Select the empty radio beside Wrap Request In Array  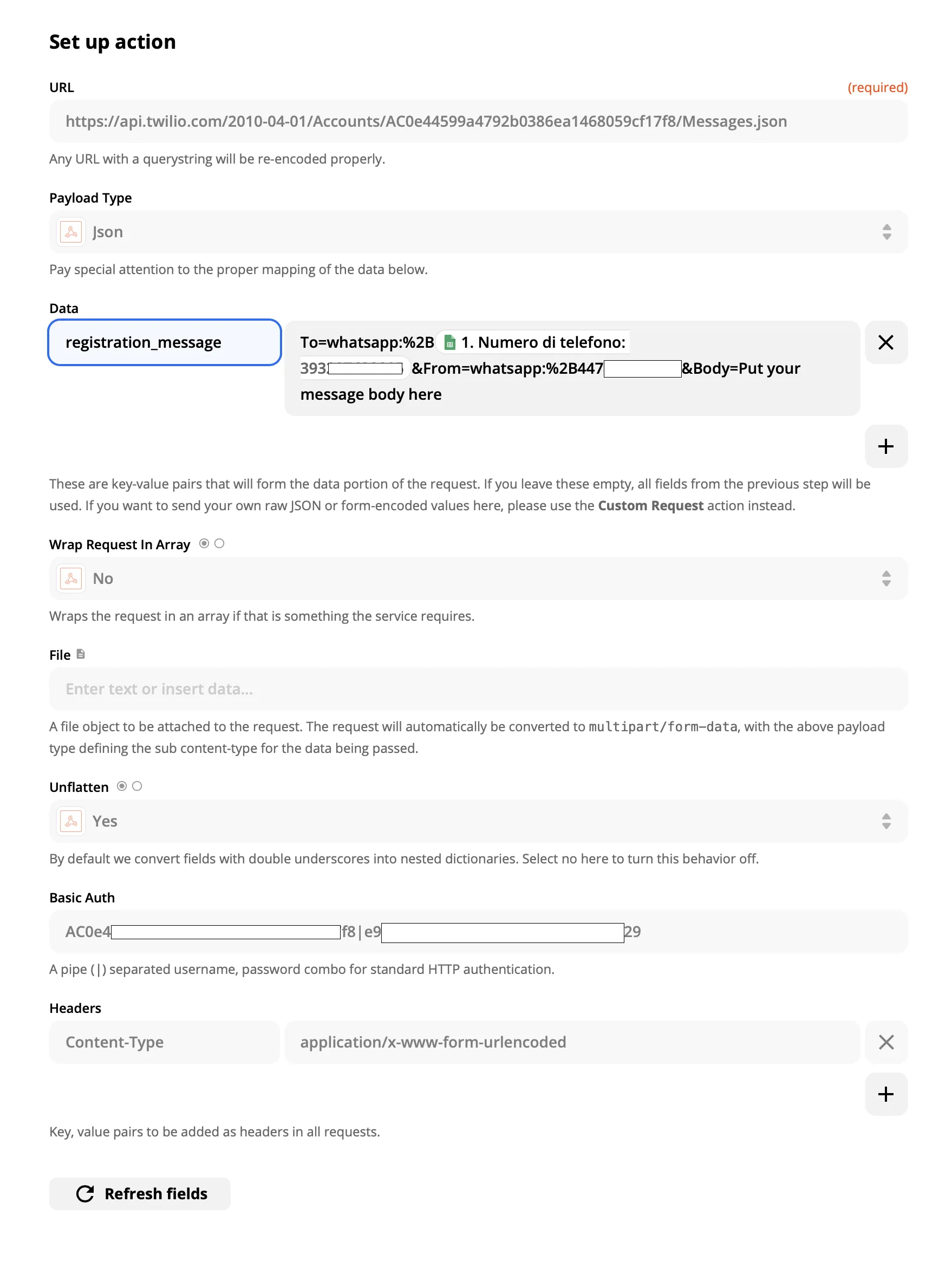(x=219, y=543)
